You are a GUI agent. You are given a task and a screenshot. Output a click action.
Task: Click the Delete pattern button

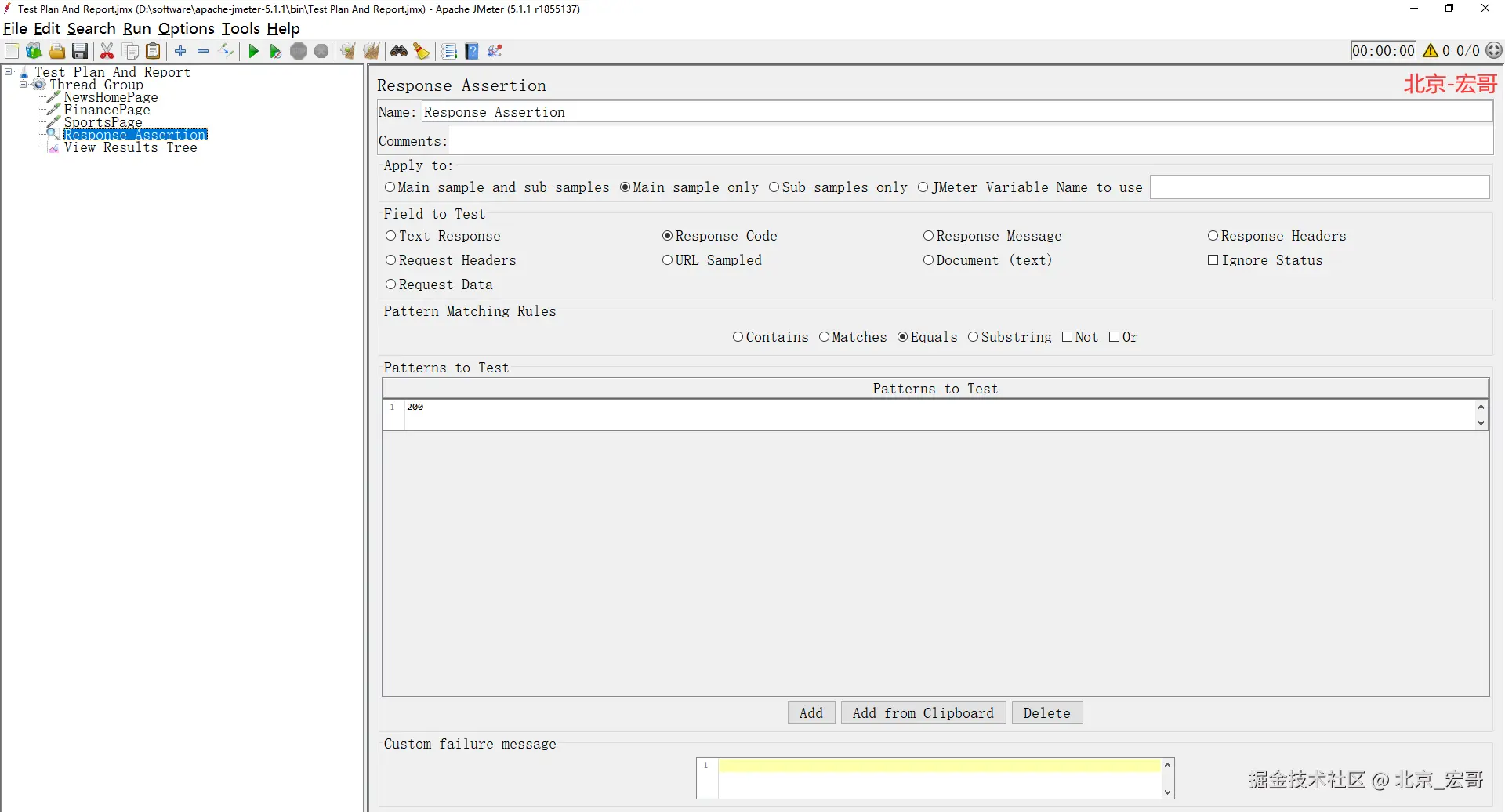coord(1047,713)
